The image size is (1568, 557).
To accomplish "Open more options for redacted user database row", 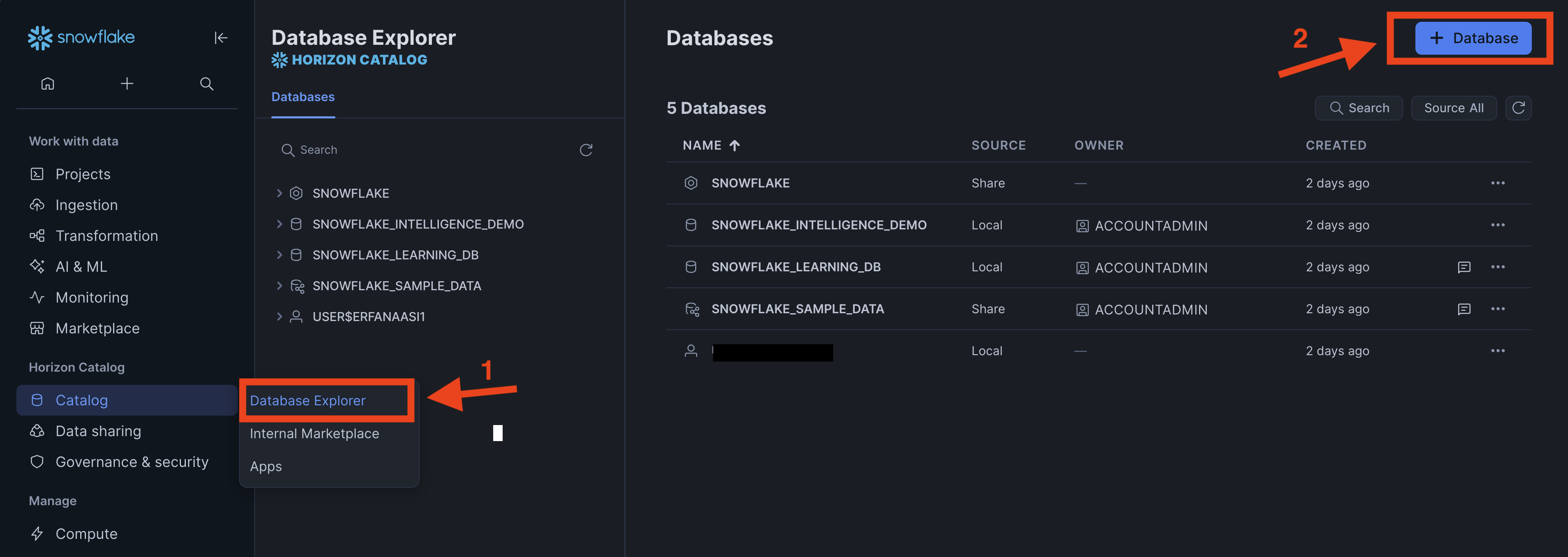I will click(1497, 351).
